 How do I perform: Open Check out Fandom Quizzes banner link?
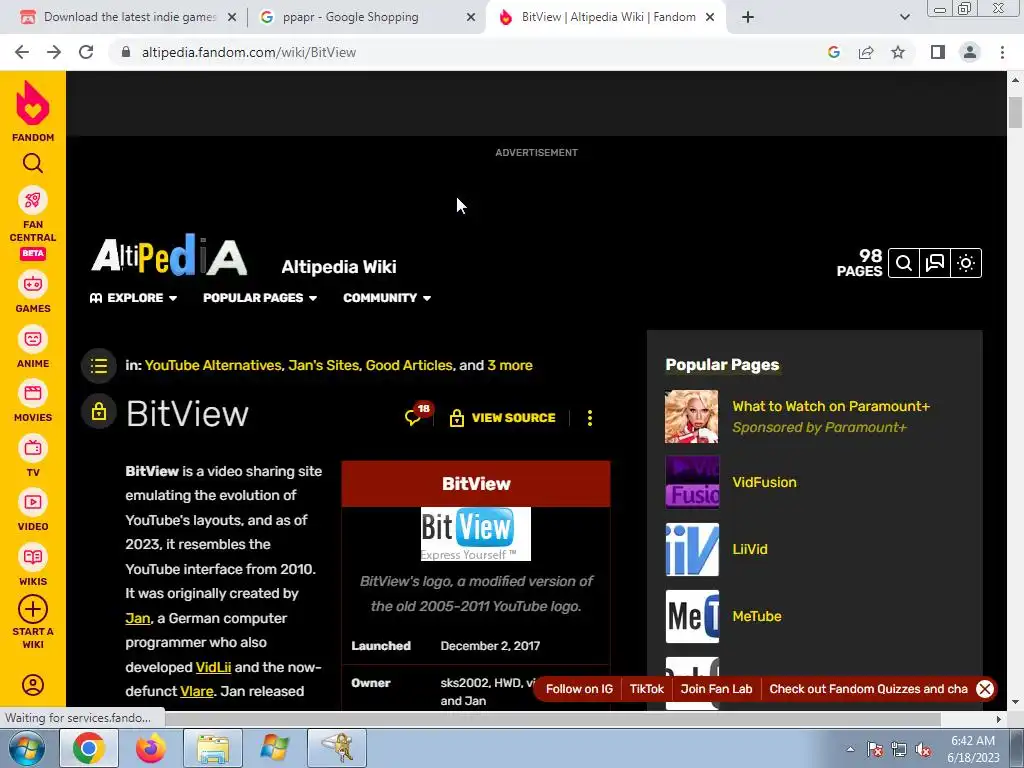(868, 689)
